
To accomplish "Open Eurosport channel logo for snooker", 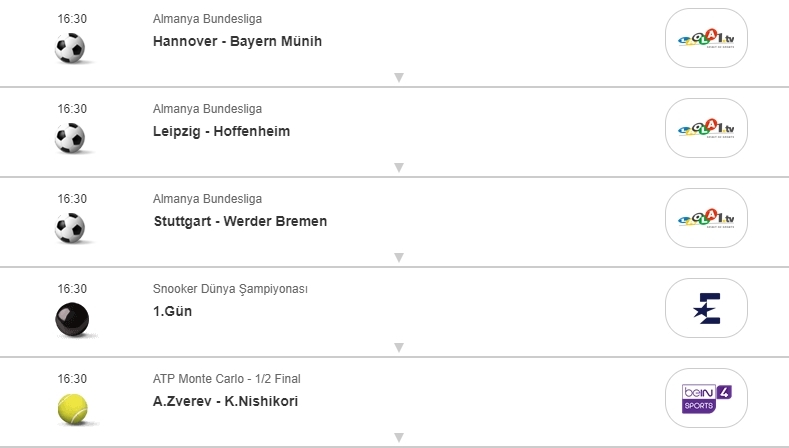I will 706,308.
